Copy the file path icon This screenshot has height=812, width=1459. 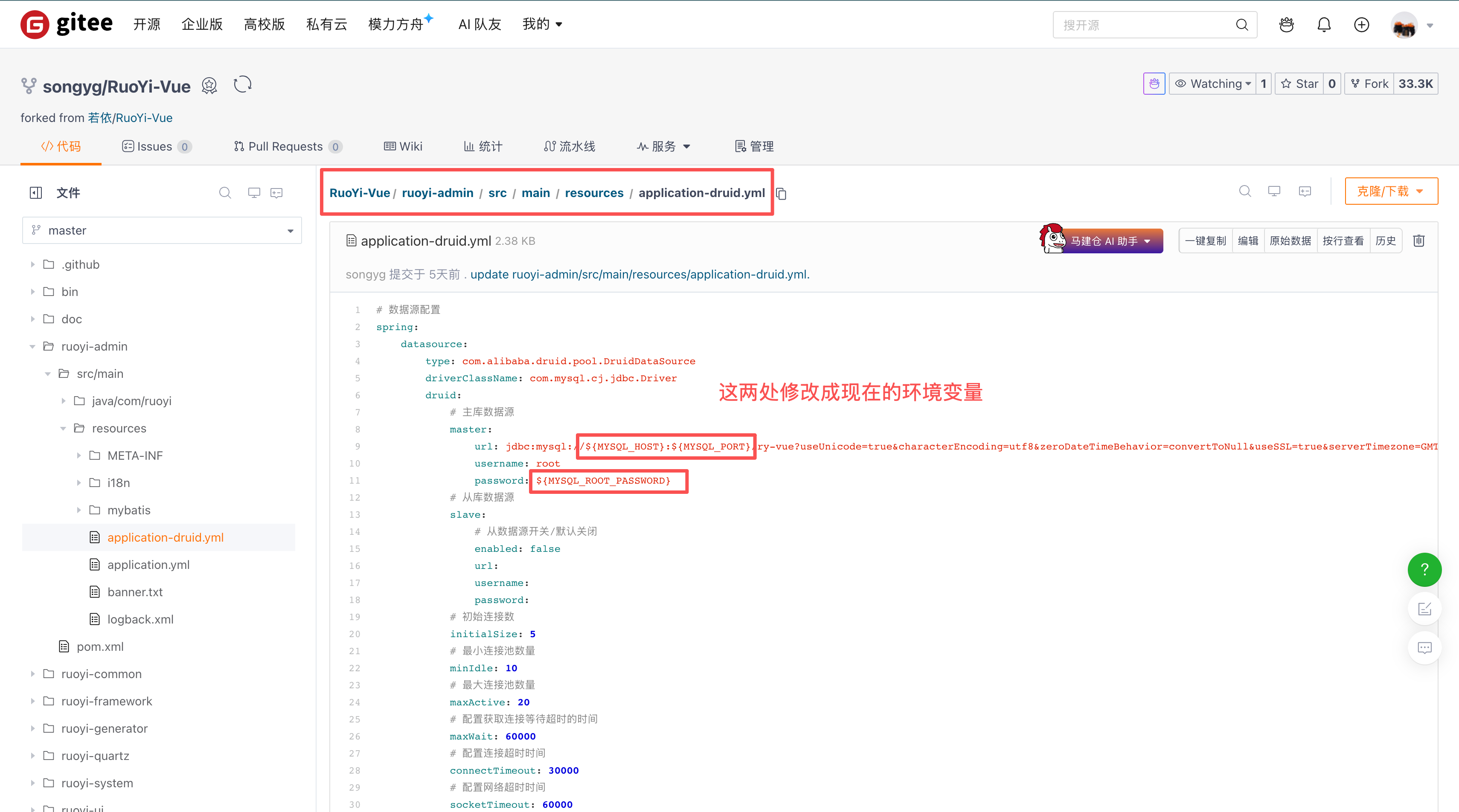point(781,194)
